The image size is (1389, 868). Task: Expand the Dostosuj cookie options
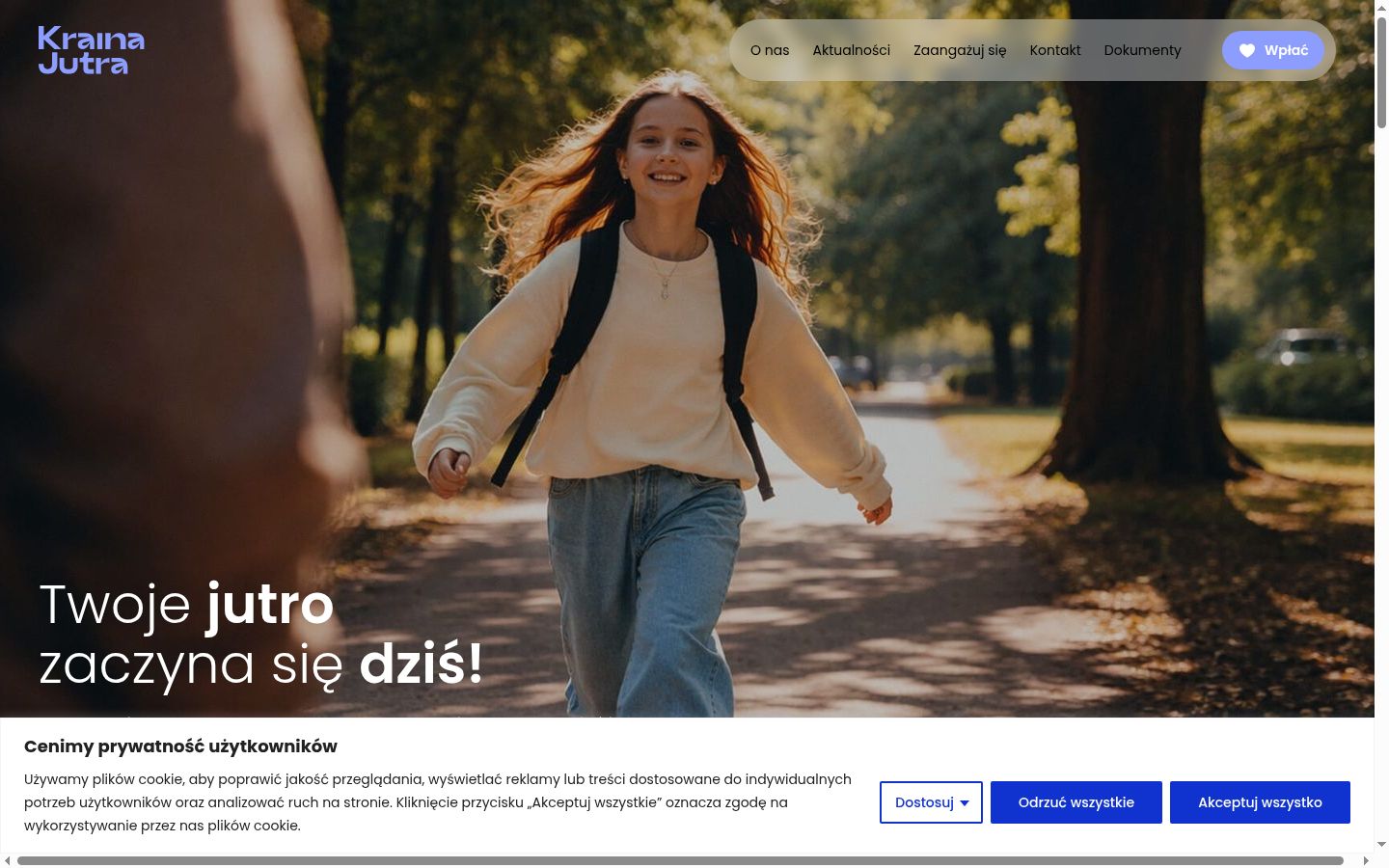931,802
